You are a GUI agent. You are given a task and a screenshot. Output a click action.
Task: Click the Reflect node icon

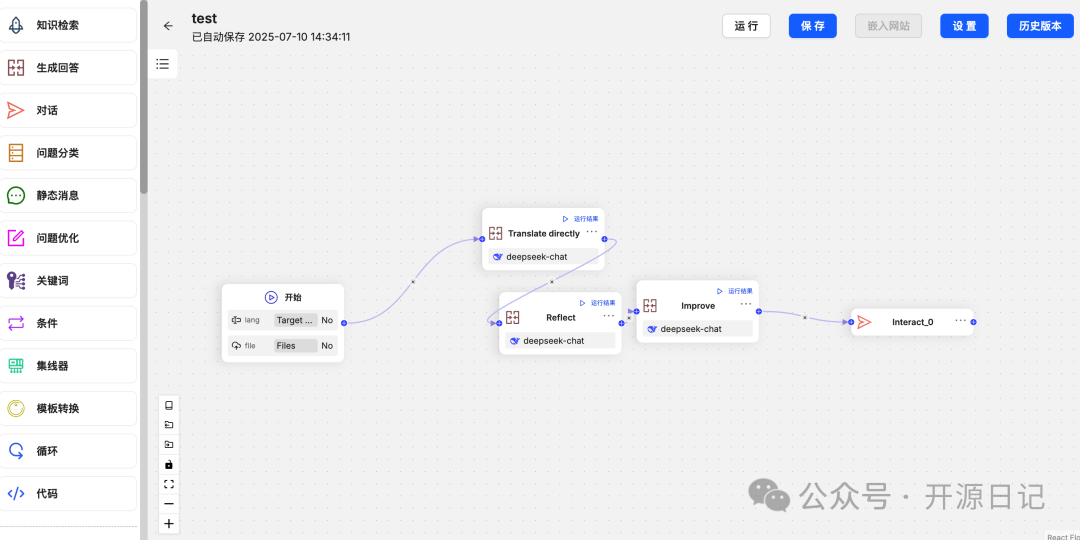point(512,318)
